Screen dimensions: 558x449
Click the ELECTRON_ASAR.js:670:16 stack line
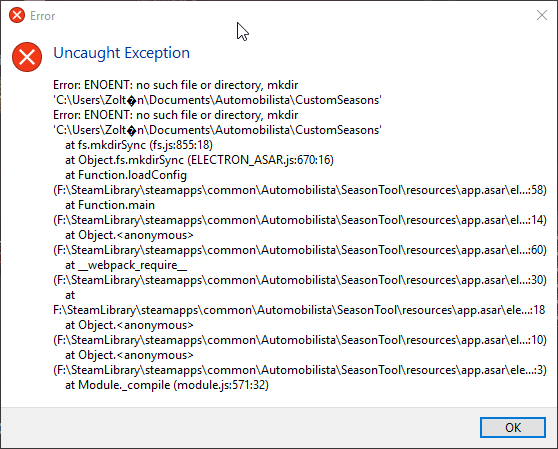click(199, 160)
